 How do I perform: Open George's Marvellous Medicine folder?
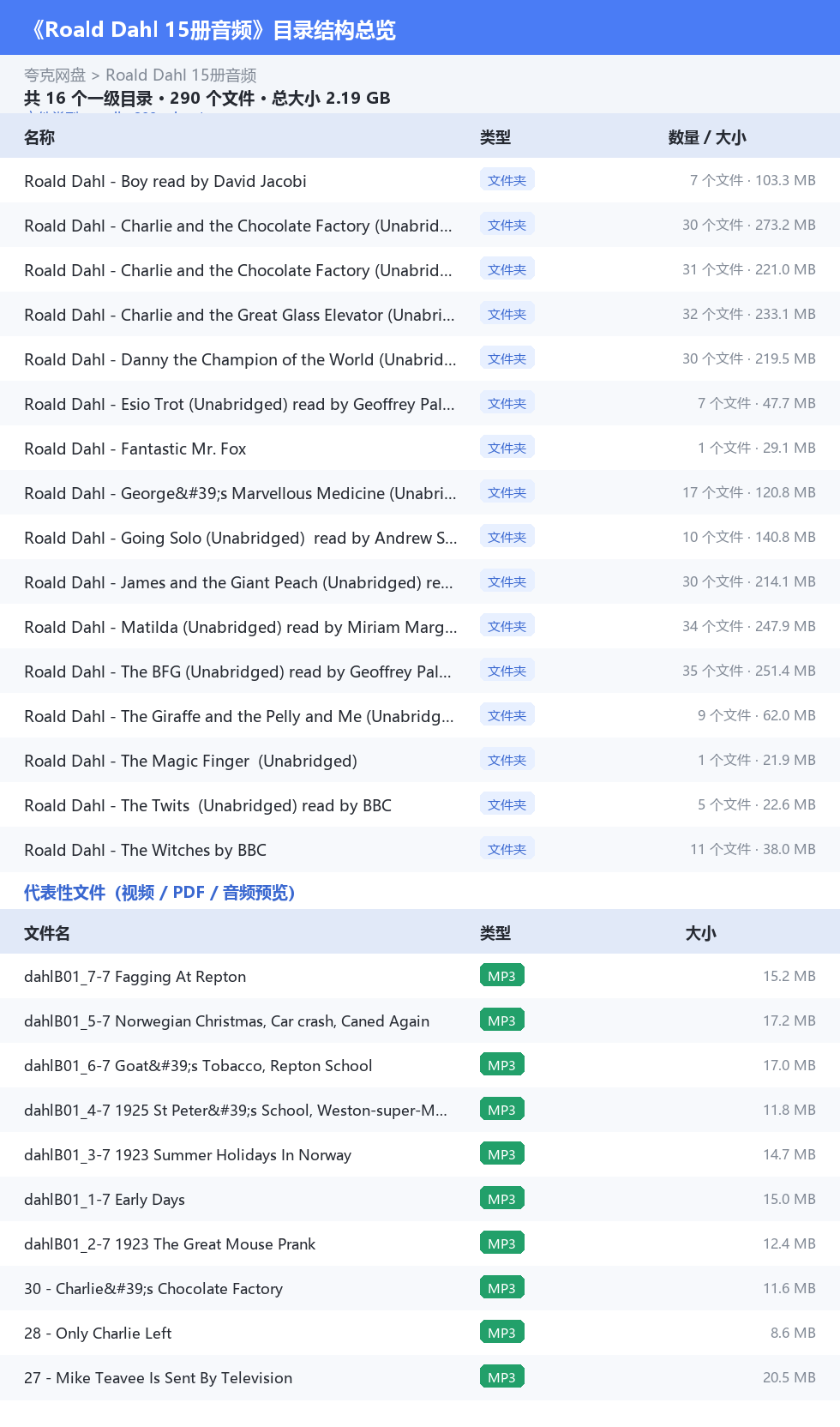pyautogui.click(x=241, y=493)
